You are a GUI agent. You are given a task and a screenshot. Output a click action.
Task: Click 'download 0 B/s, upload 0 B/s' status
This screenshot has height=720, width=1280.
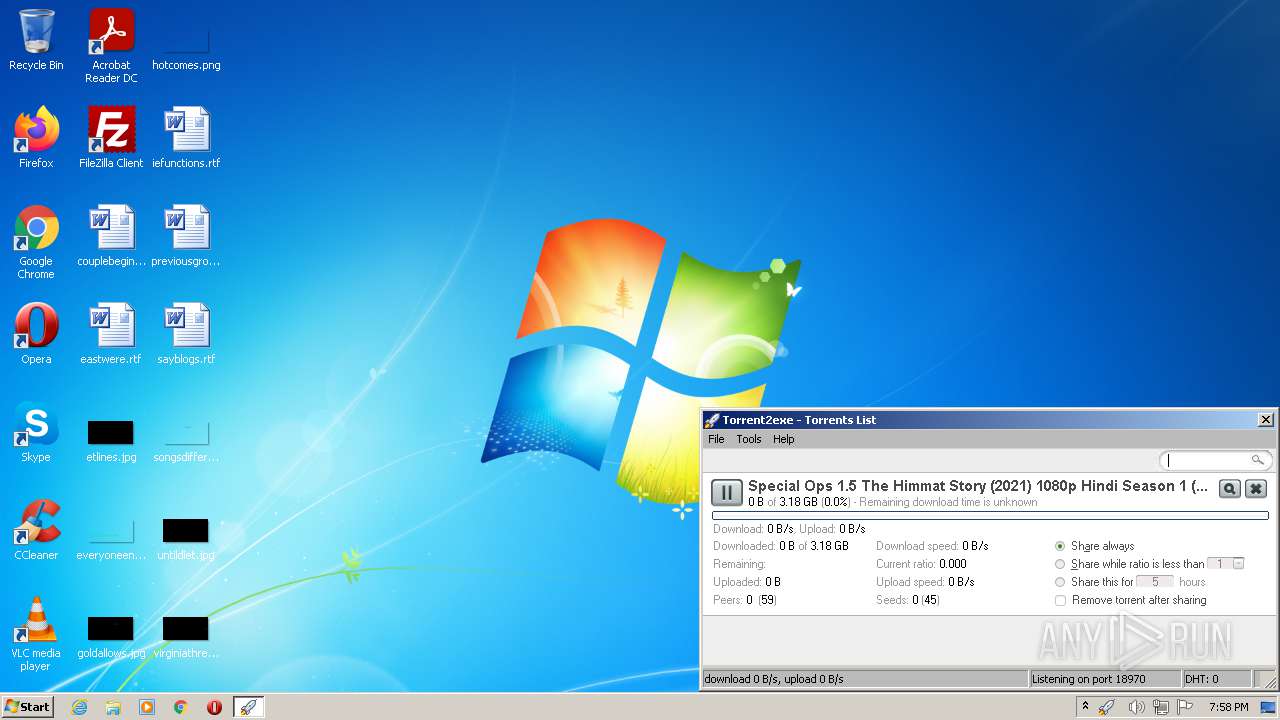774,679
